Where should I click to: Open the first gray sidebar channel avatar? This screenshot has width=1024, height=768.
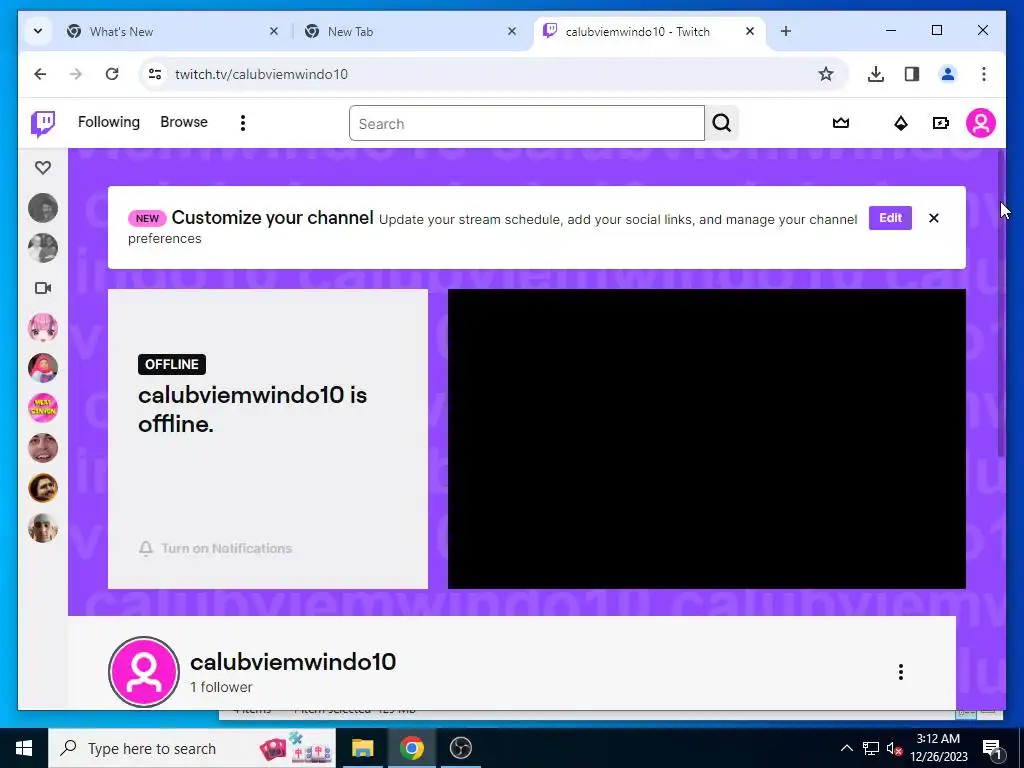coord(43,208)
